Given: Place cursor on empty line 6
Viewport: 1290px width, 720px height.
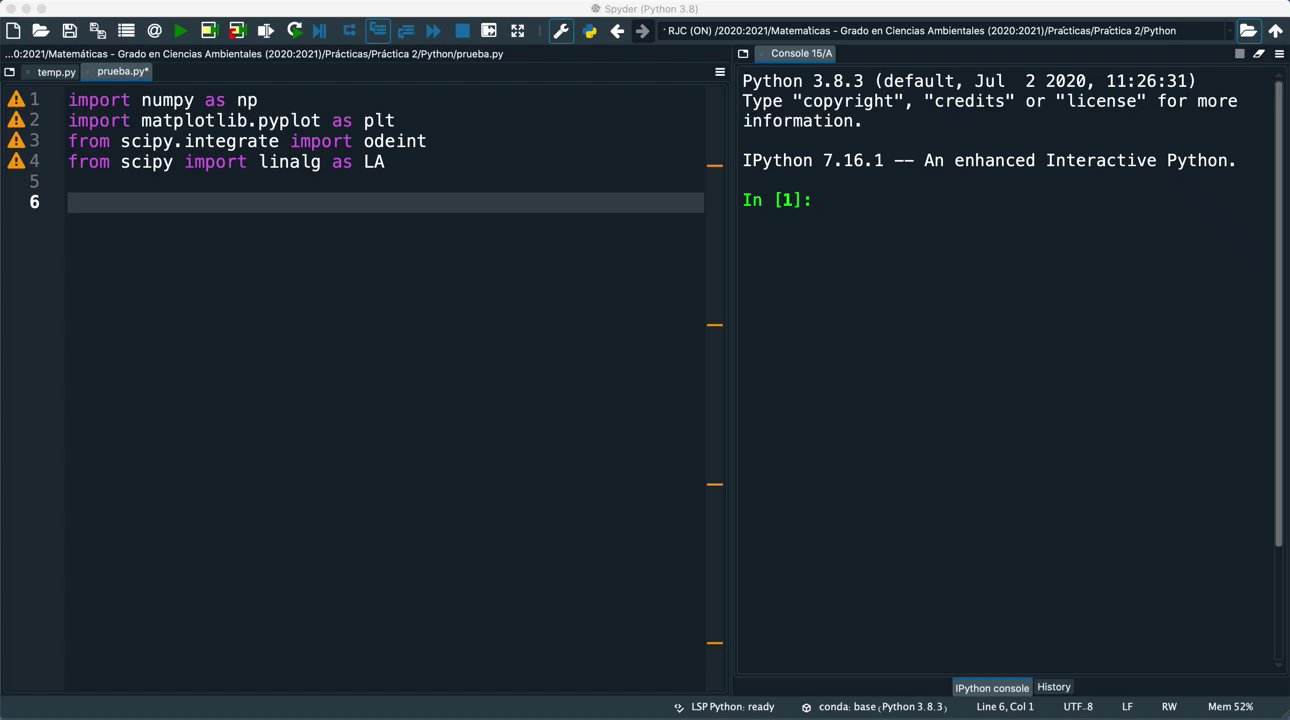Looking at the screenshot, I should pos(385,202).
